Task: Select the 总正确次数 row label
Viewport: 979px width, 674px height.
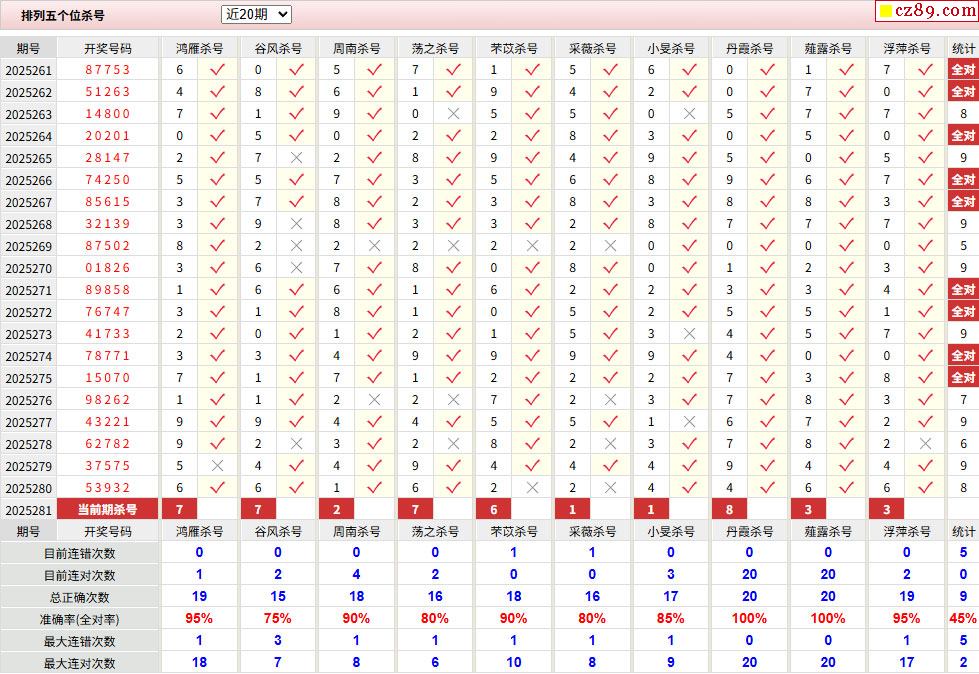Action: pyautogui.click(x=79, y=597)
